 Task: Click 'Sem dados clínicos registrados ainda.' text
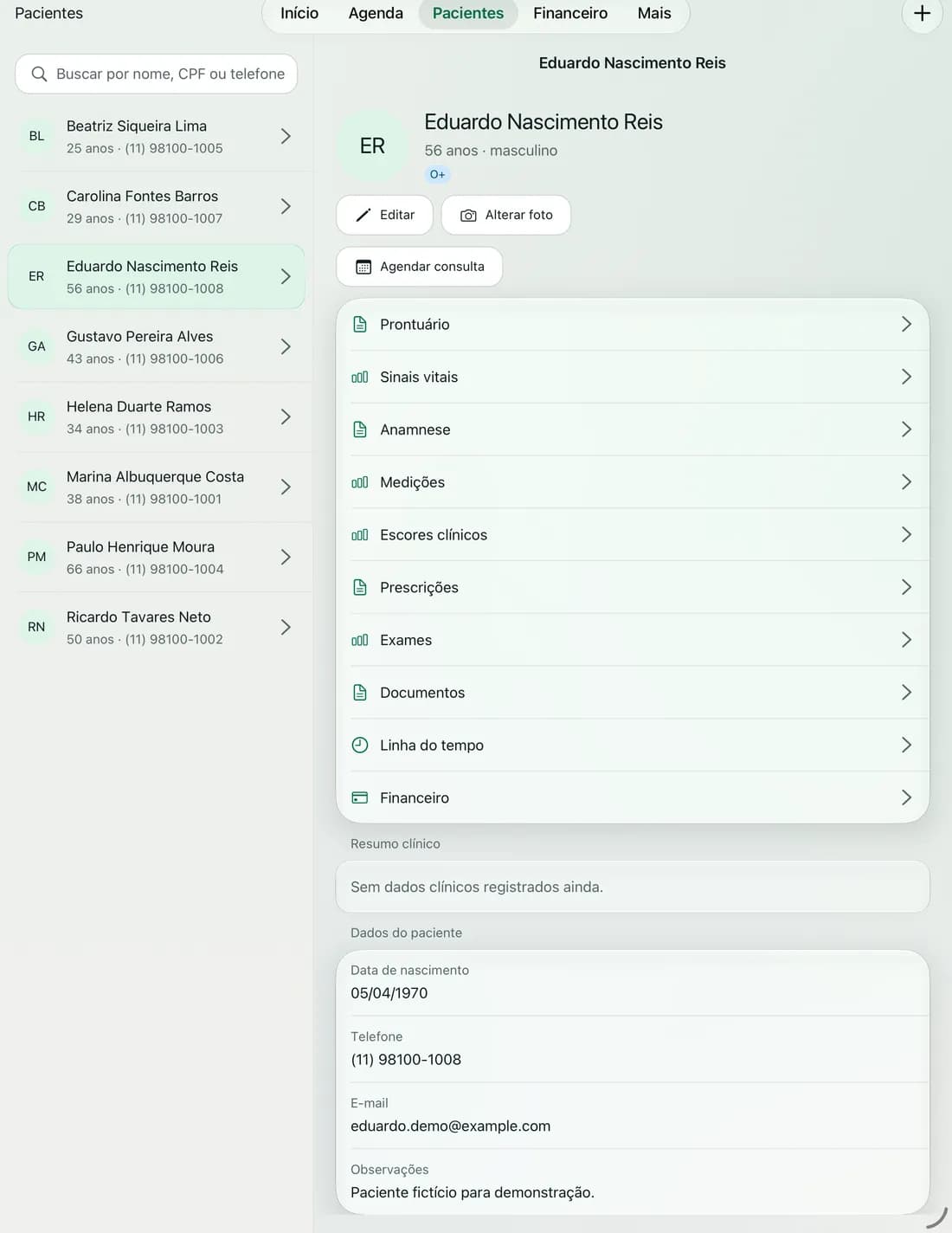(x=477, y=887)
